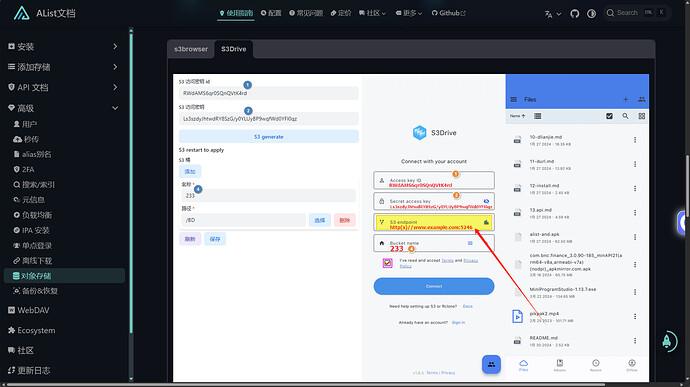Image resolution: width=690 pixels, height=387 pixels.
Task: Click the rocket back-to-top icon
Action: [x=668, y=341]
